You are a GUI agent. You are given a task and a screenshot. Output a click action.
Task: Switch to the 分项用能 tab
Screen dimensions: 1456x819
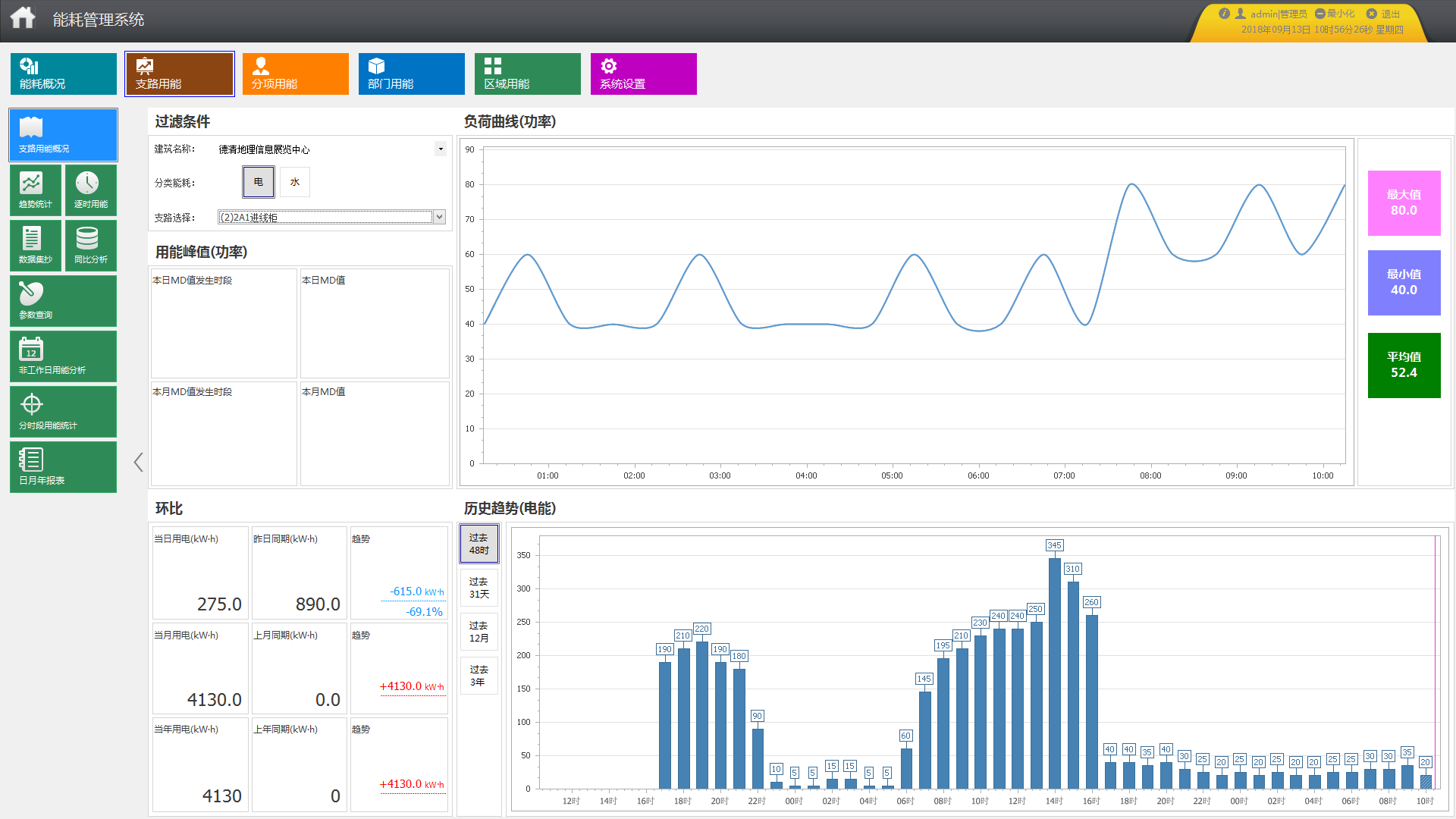pyautogui.click(x=295, y=74)
